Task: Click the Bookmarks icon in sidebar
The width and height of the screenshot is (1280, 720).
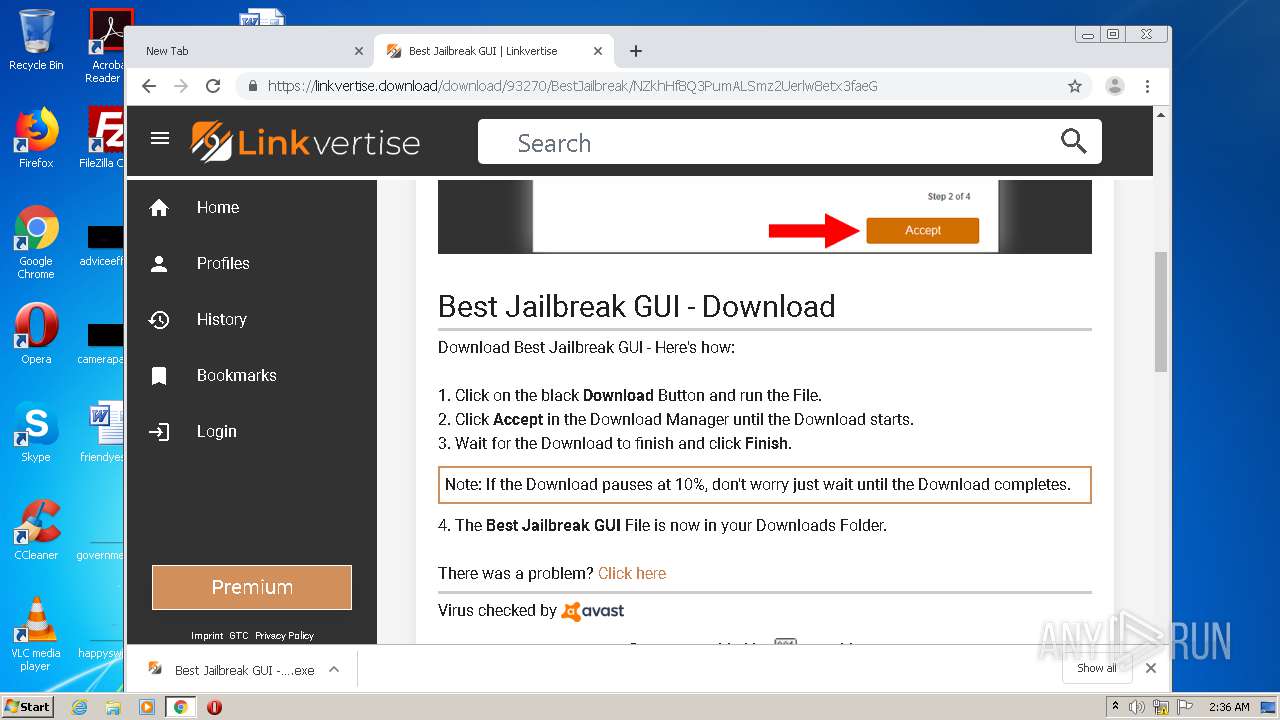Action: [x=159, y=375]
